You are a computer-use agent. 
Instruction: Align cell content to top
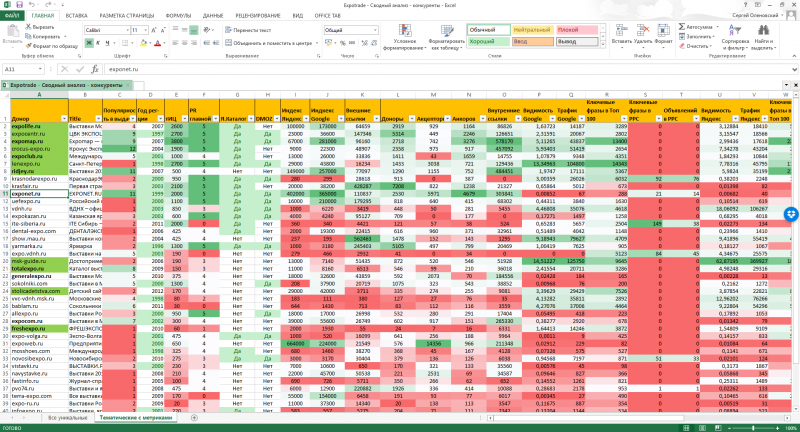point(175,30)
